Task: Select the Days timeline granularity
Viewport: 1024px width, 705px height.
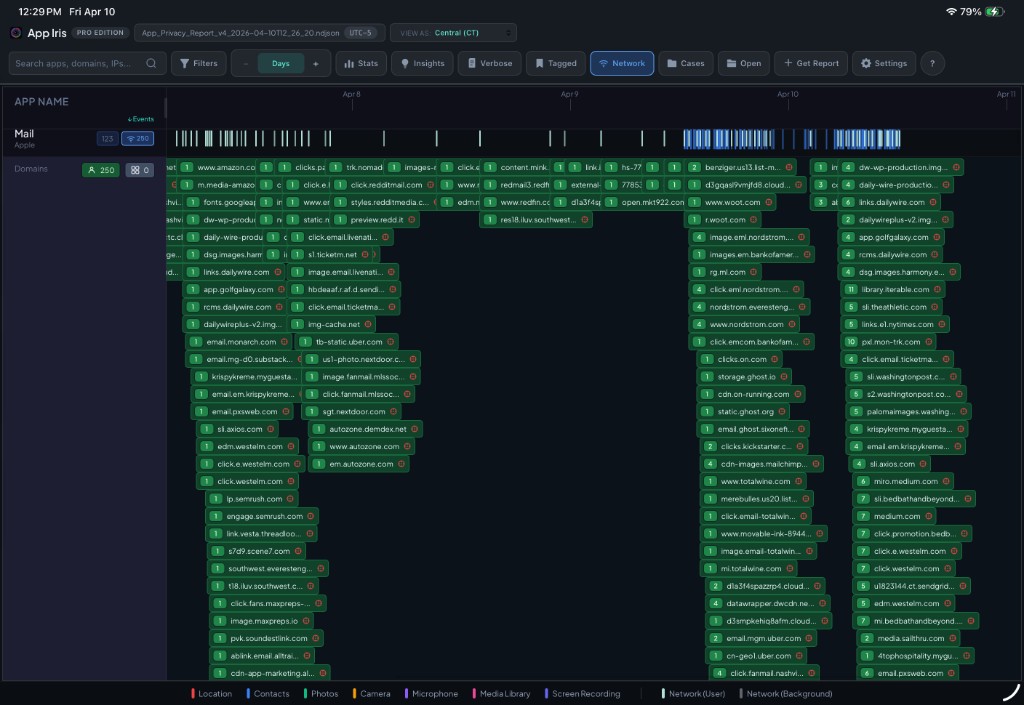Action: (281, 63)
